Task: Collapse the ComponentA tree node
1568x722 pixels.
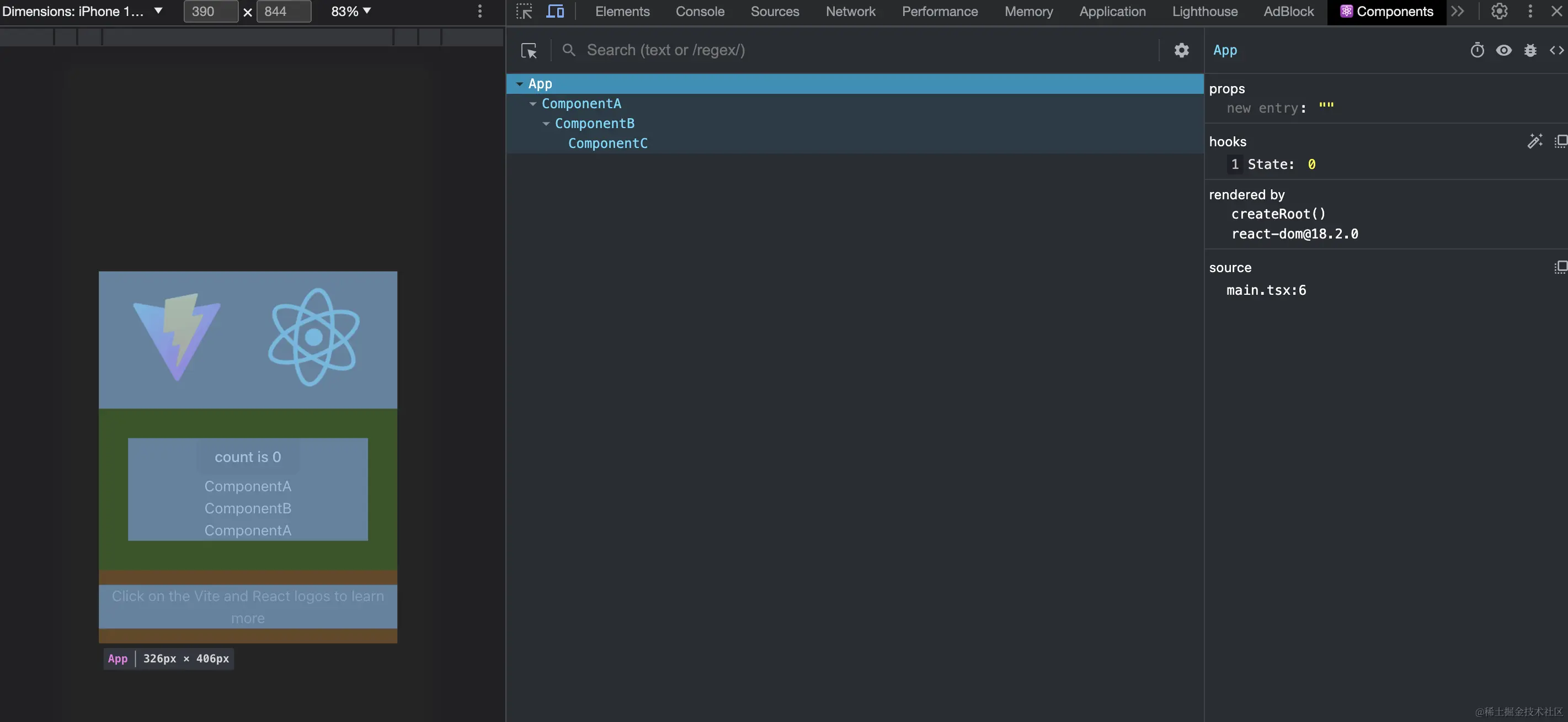Action: tap(532, 104)
